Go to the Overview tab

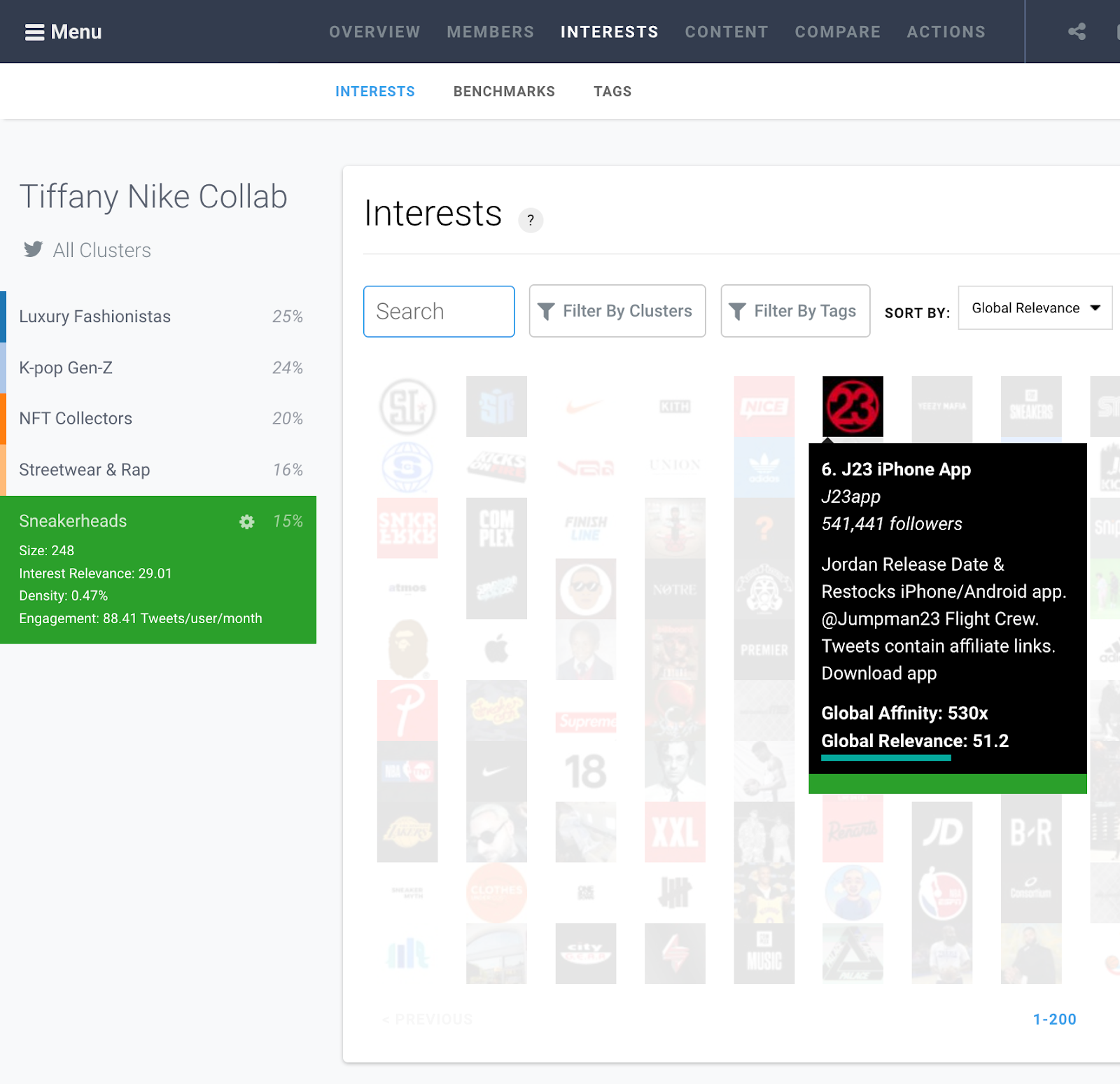pyautogui.click(x=374, y=32)
